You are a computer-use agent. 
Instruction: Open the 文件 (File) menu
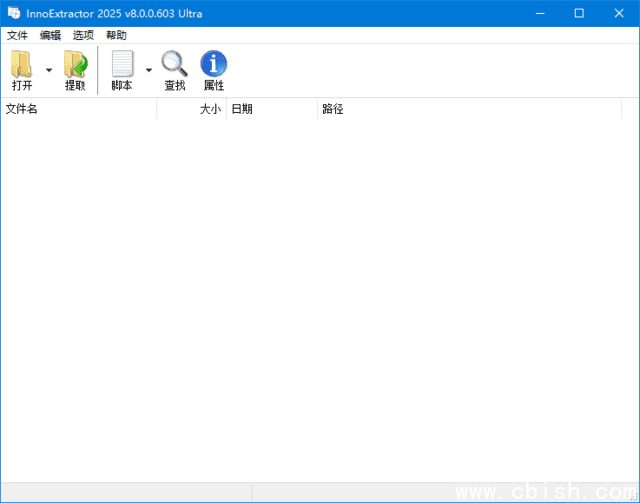click(x=17, y=35)
